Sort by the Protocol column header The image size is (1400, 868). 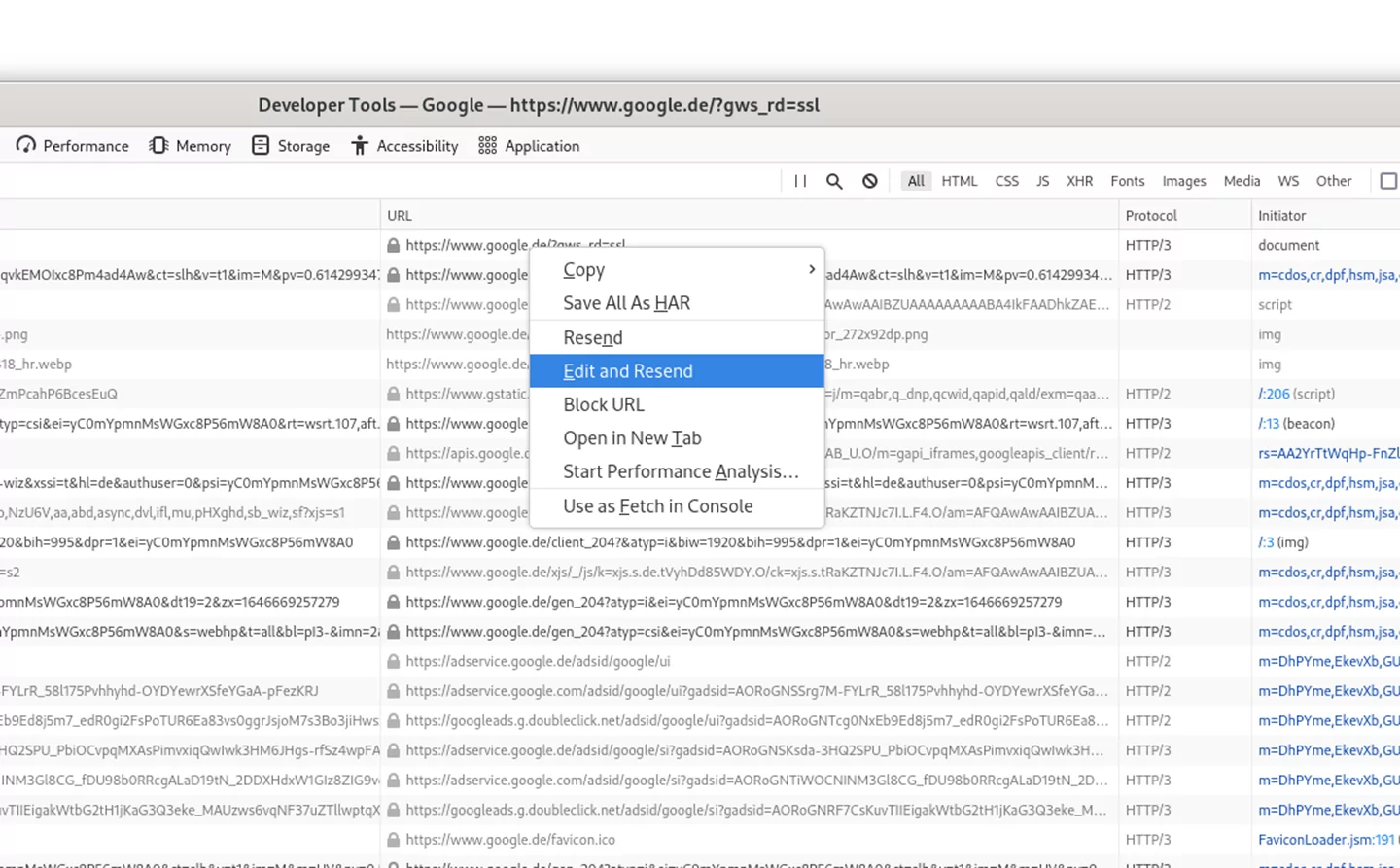pyautogui.click(x=1185, y=216)
